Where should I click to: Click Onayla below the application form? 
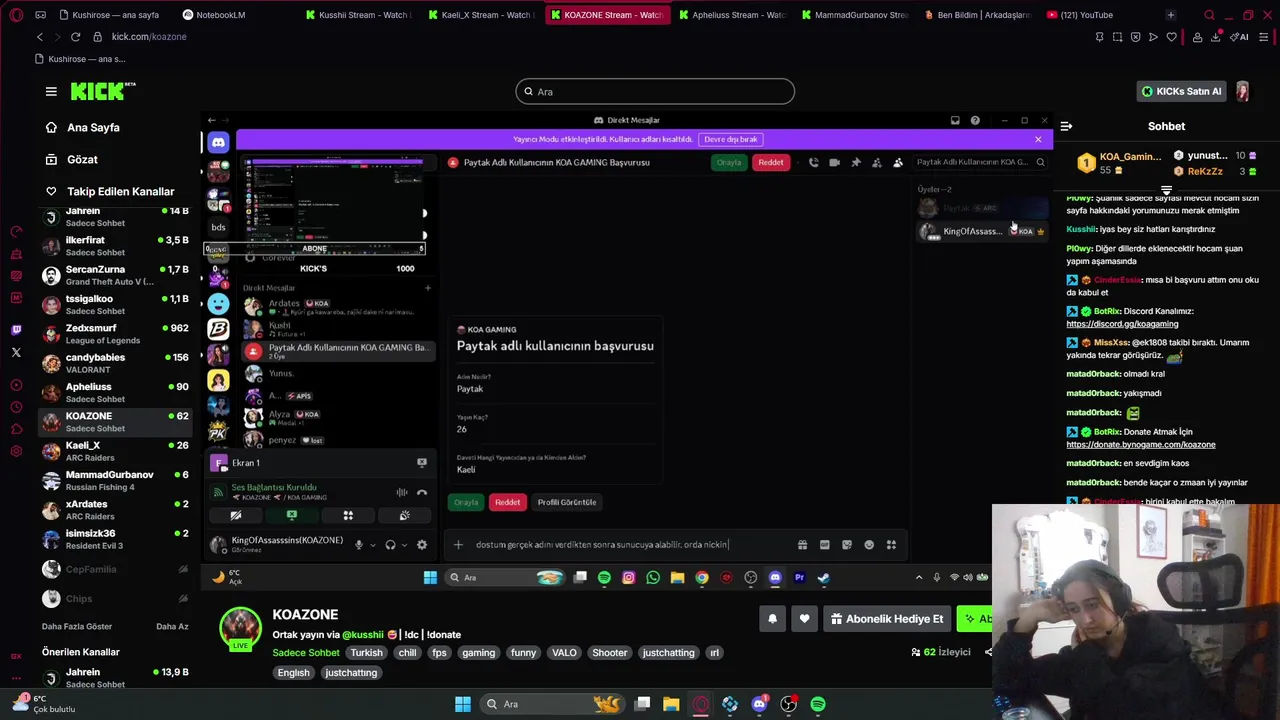[x=466, y=502]
